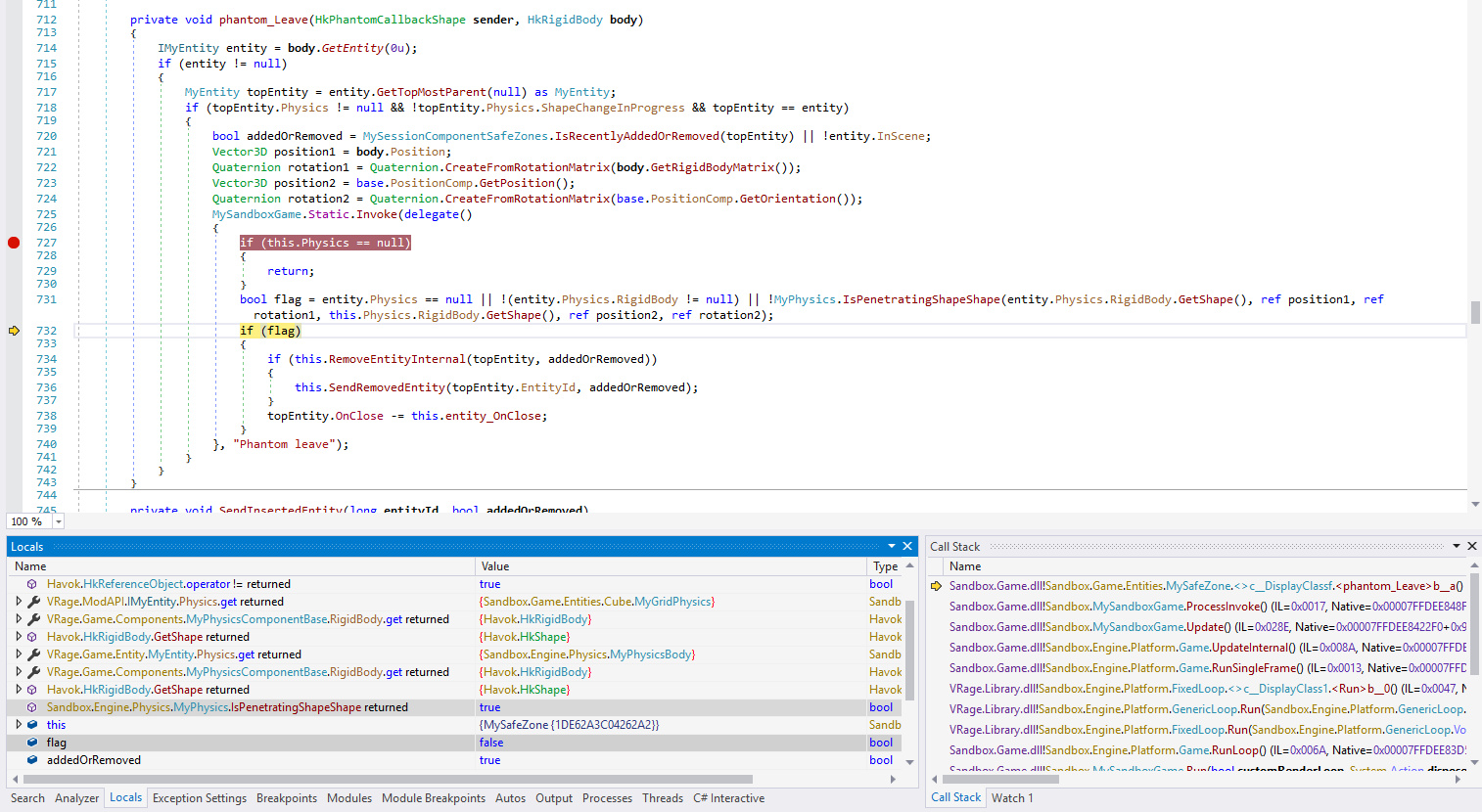Screen dimensions: 1482x812
Task: Switch to the Exception Settings tab
Action: 200,798
